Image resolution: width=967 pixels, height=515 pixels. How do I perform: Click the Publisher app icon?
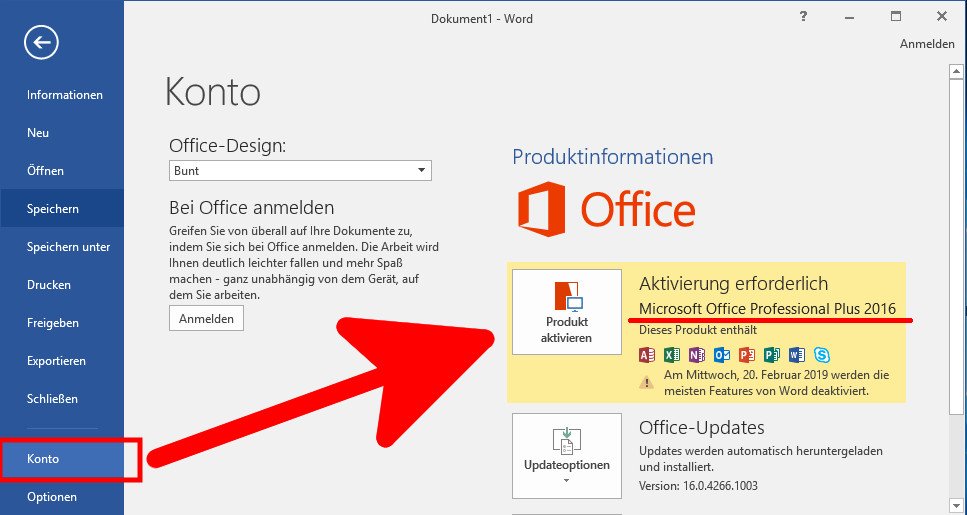pyautogui.click(x=772, y=355)
